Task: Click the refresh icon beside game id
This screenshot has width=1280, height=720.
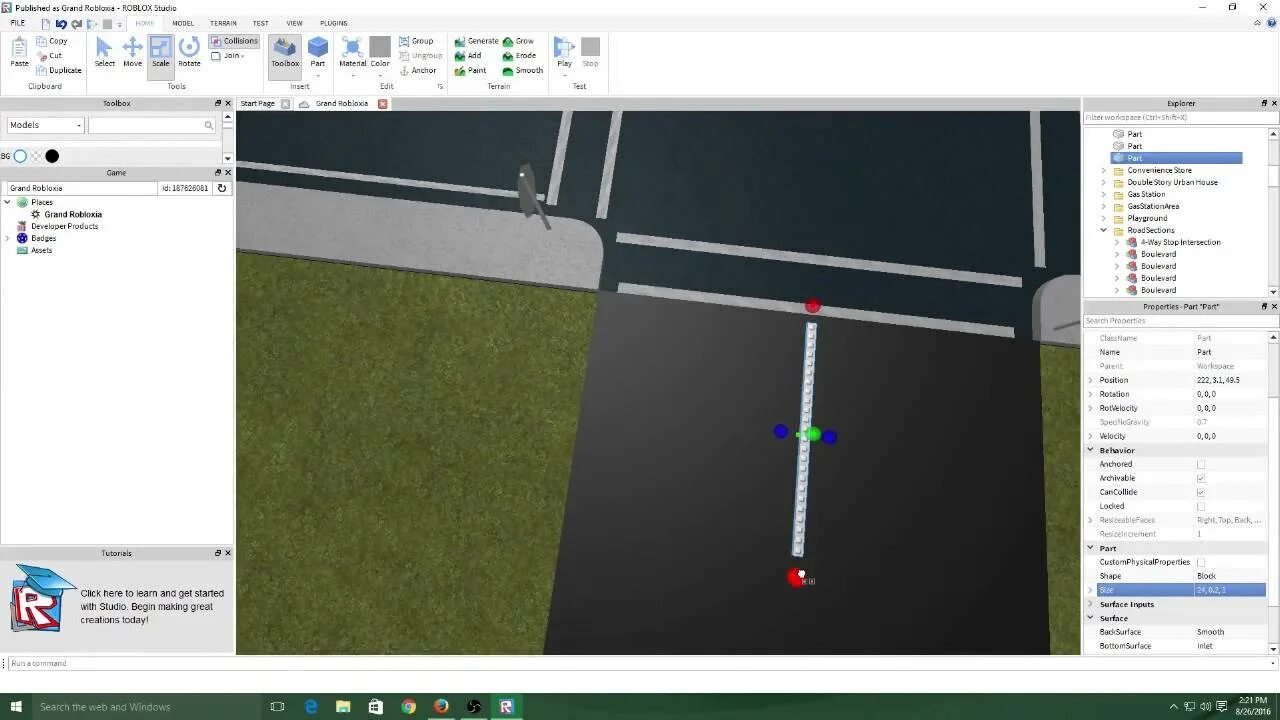Action: [222, 188]
